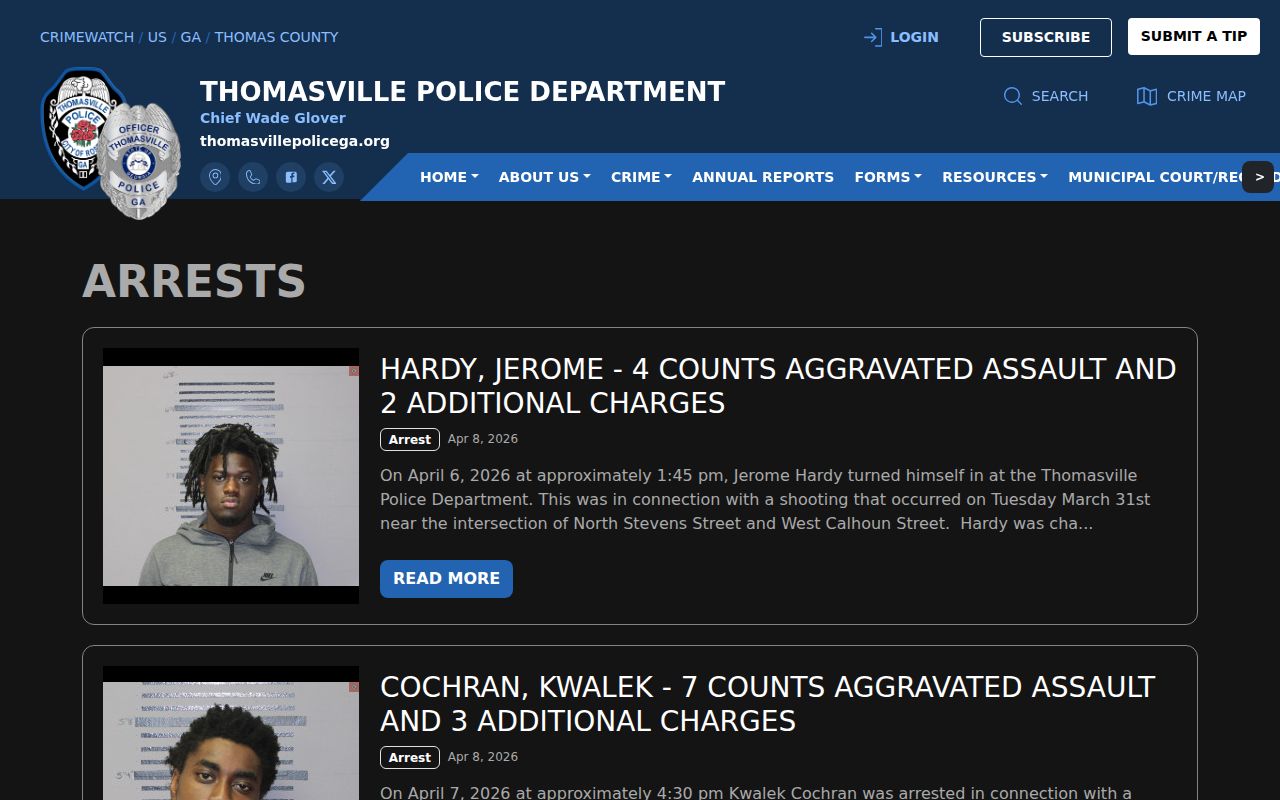Open the Cochran, Kwalek arrest headline
1280x800 pixels.
[768, 704]
